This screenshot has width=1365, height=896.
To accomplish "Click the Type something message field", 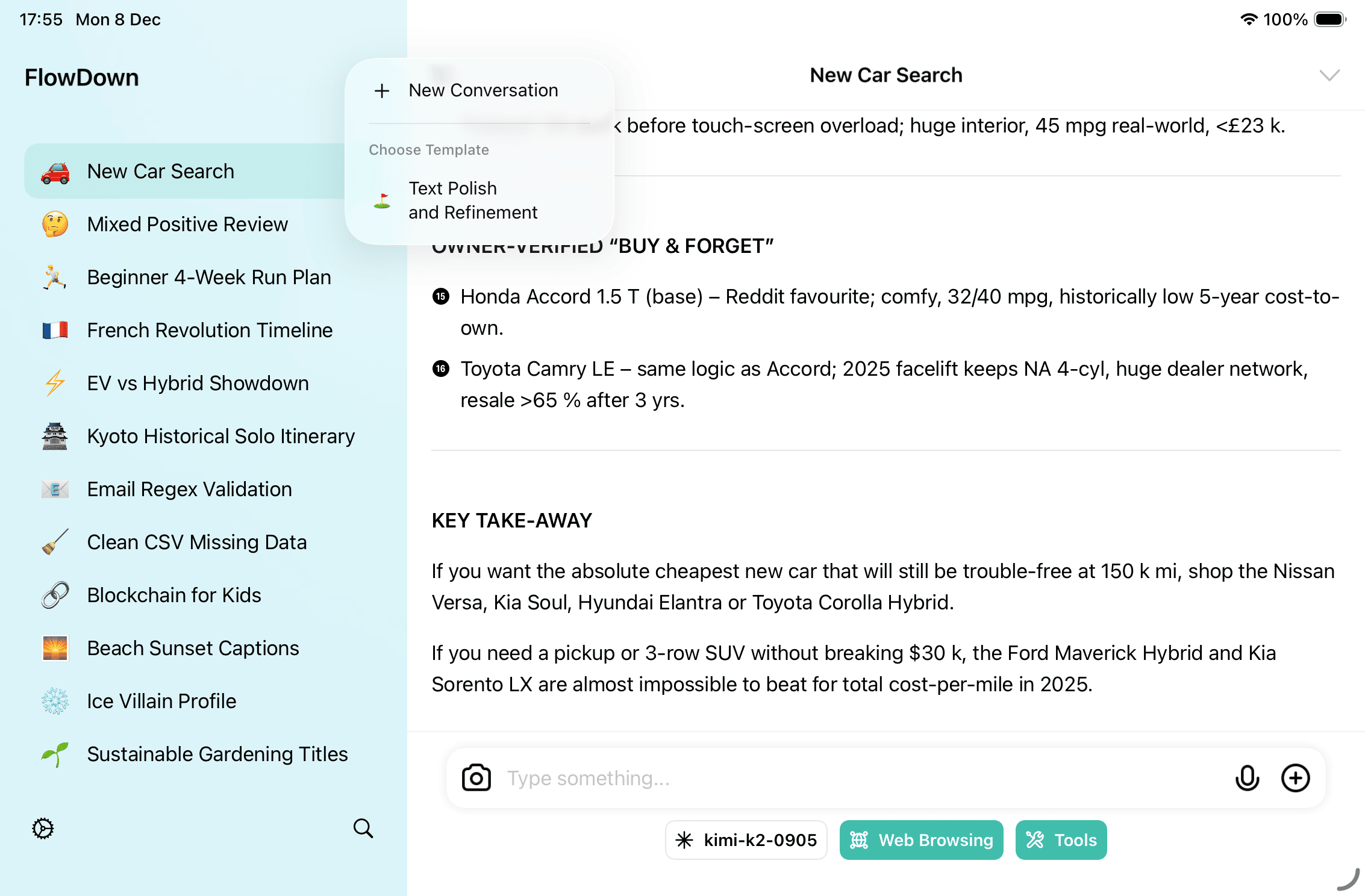I will point(855,778).
